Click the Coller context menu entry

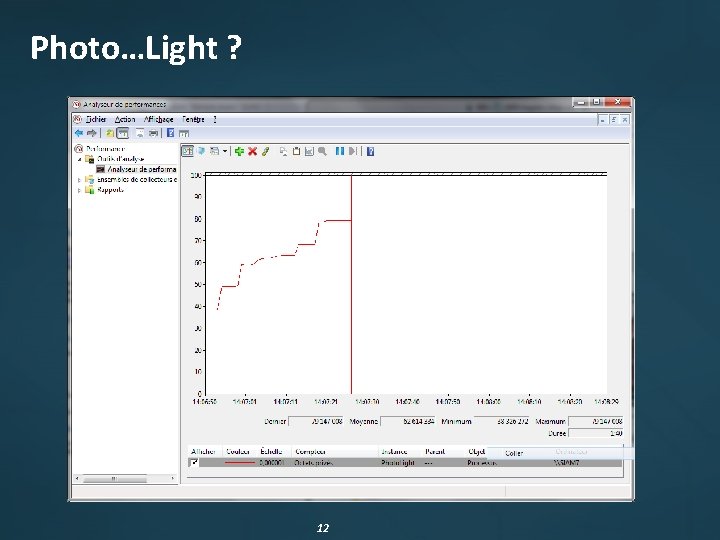[514, 453]
